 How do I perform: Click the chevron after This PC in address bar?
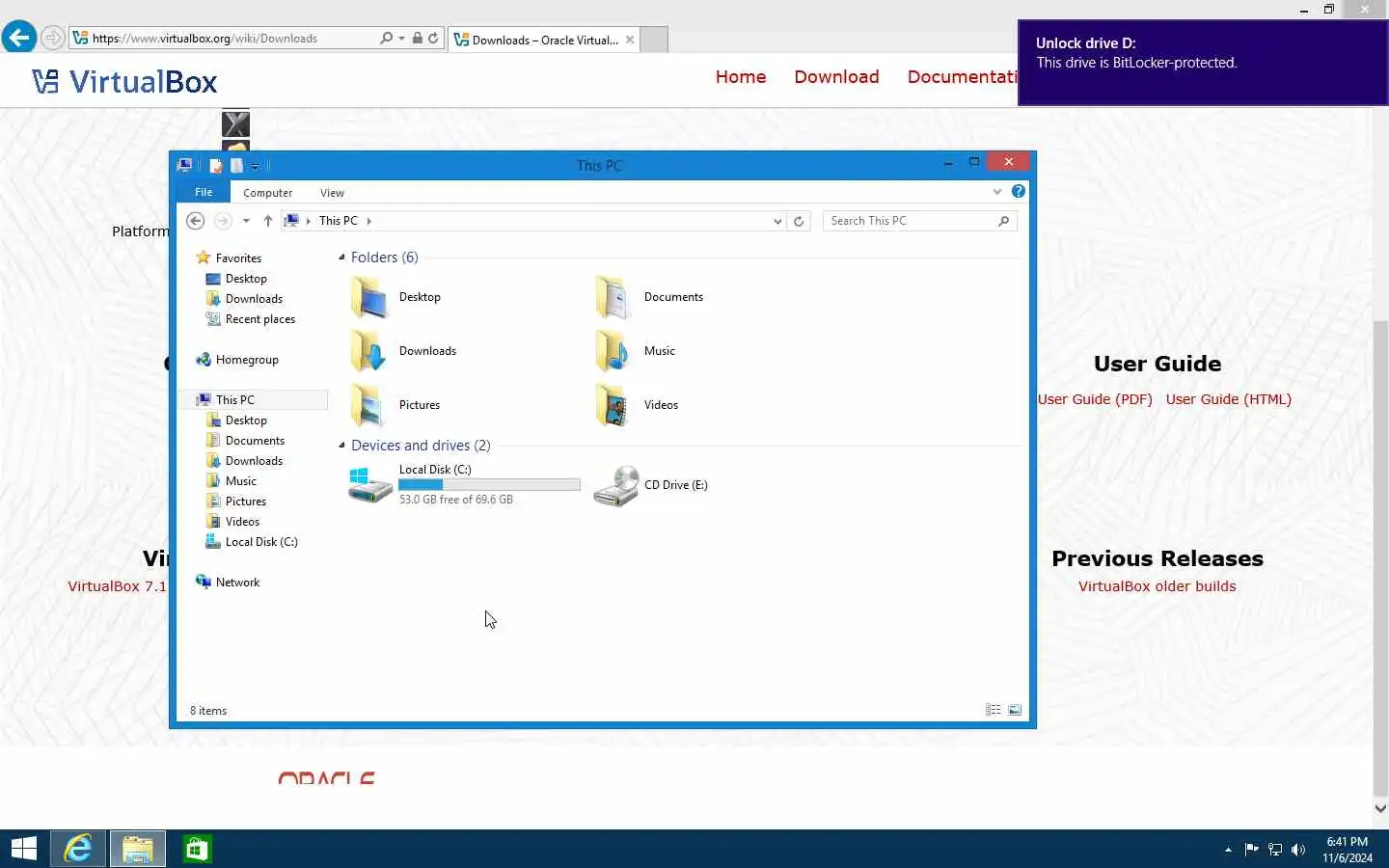coord(368,221)
